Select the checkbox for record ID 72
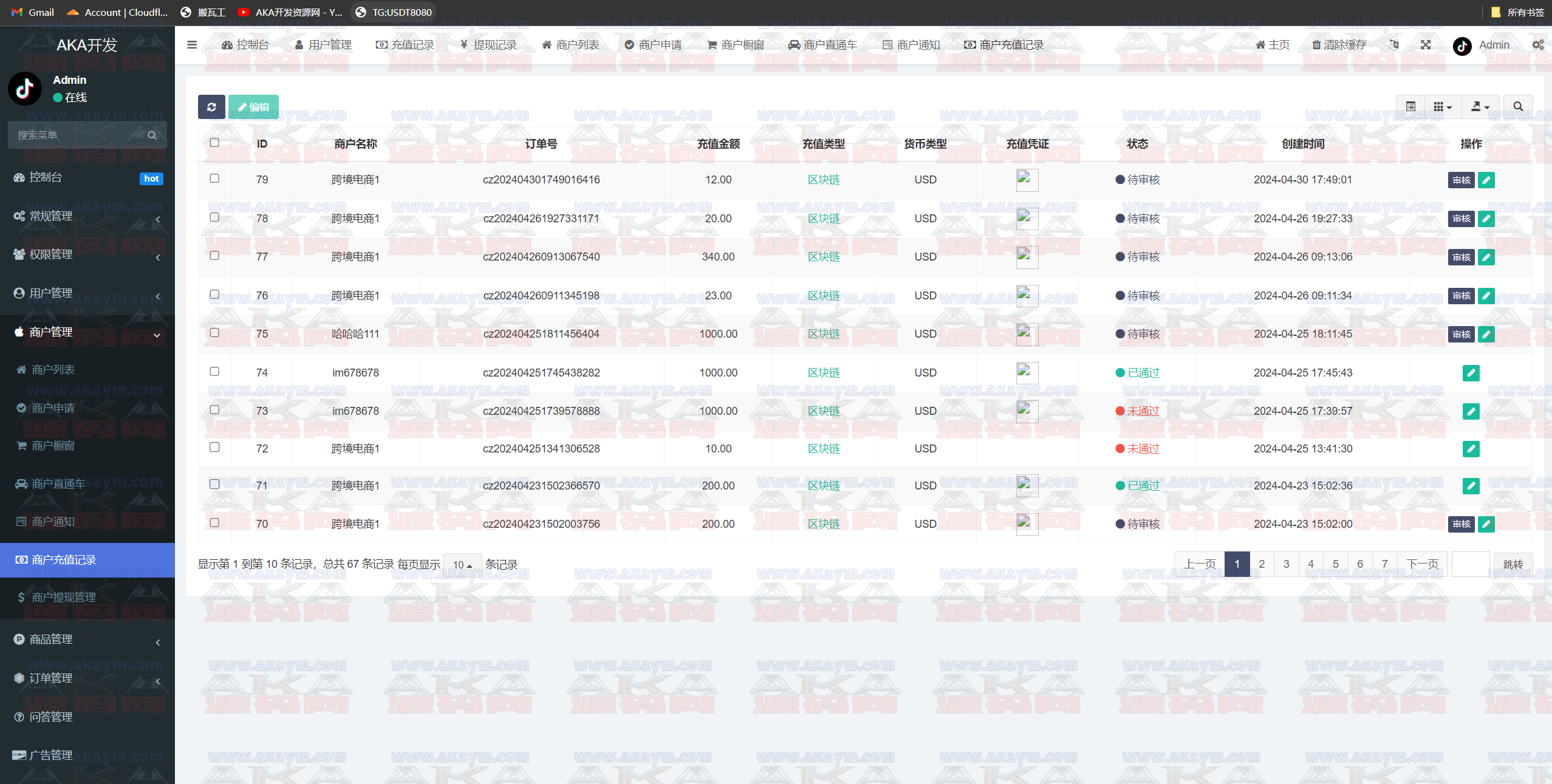Screen dimensions: 1552x784 [214, 448]
